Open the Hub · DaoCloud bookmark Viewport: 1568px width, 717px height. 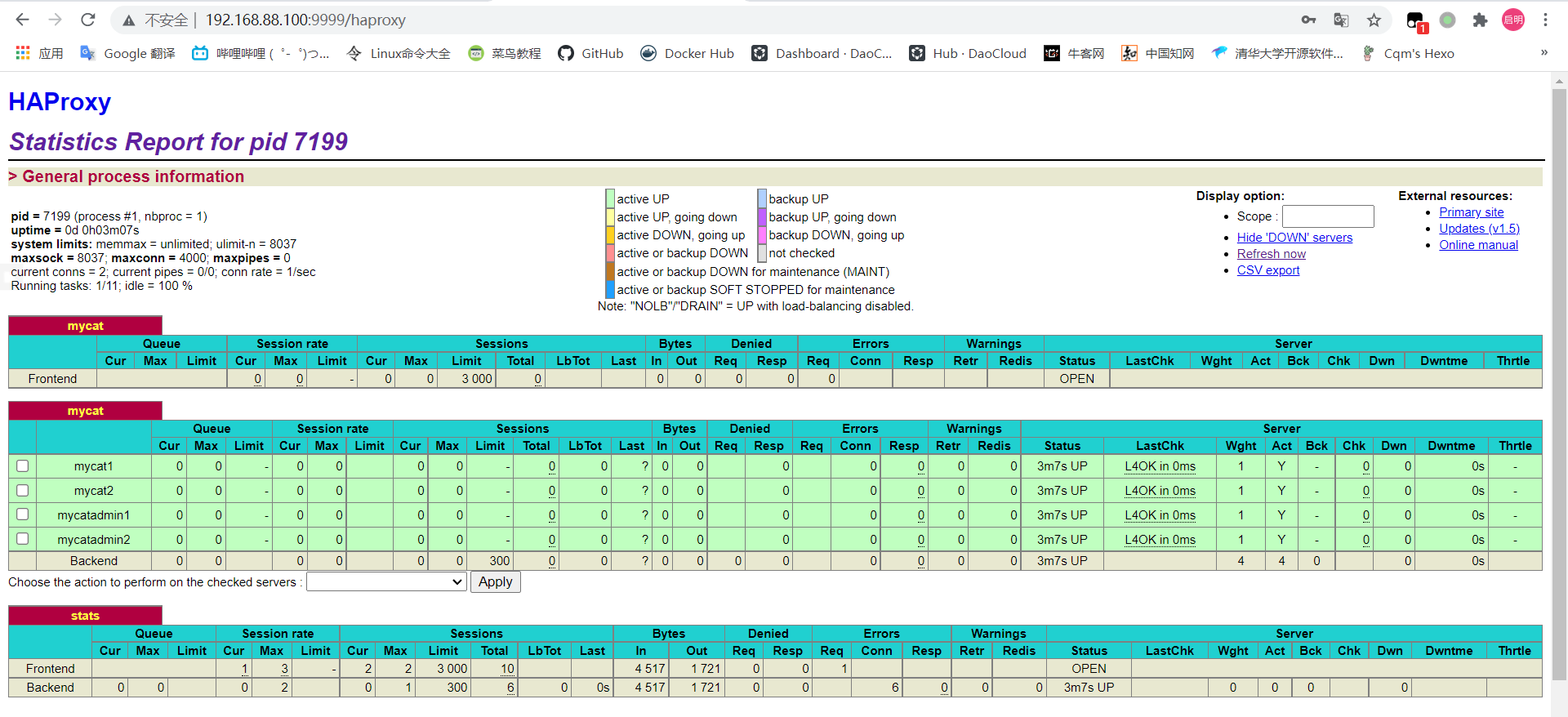click(x=968, y=53)
